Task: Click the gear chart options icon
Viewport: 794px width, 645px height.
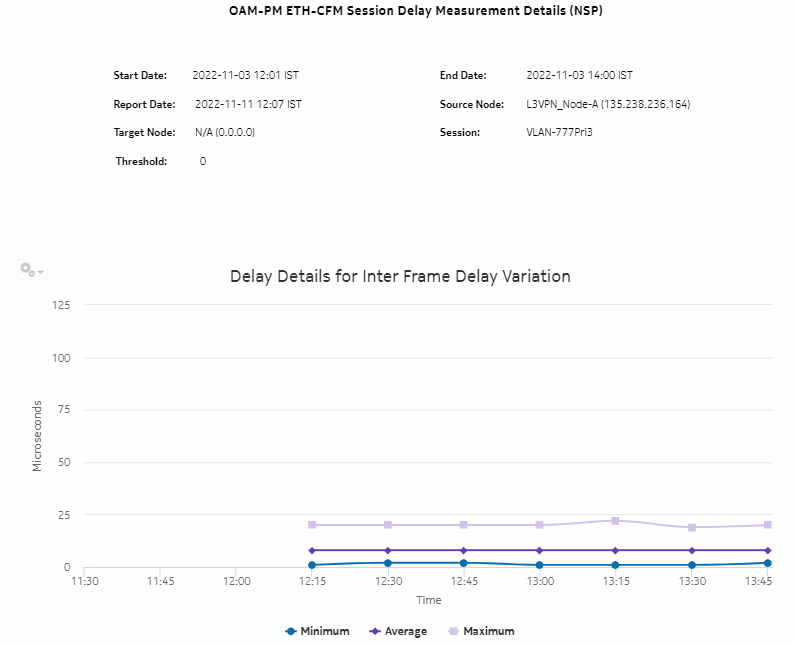Action: pos(27,270)
